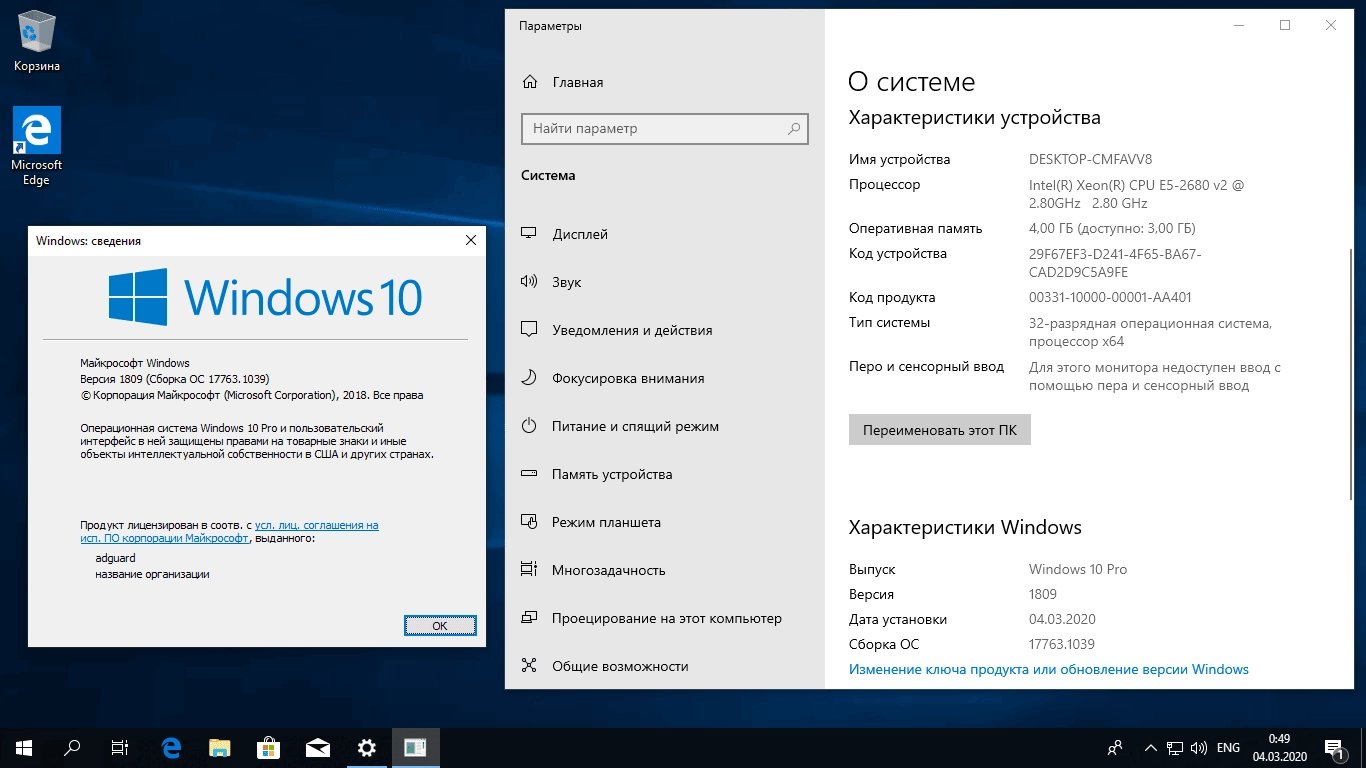Image resolution: width=1366 pixels, height=768 pixels.
Task: Show hidden tray icons chevron
Action: click(1150, 748)
